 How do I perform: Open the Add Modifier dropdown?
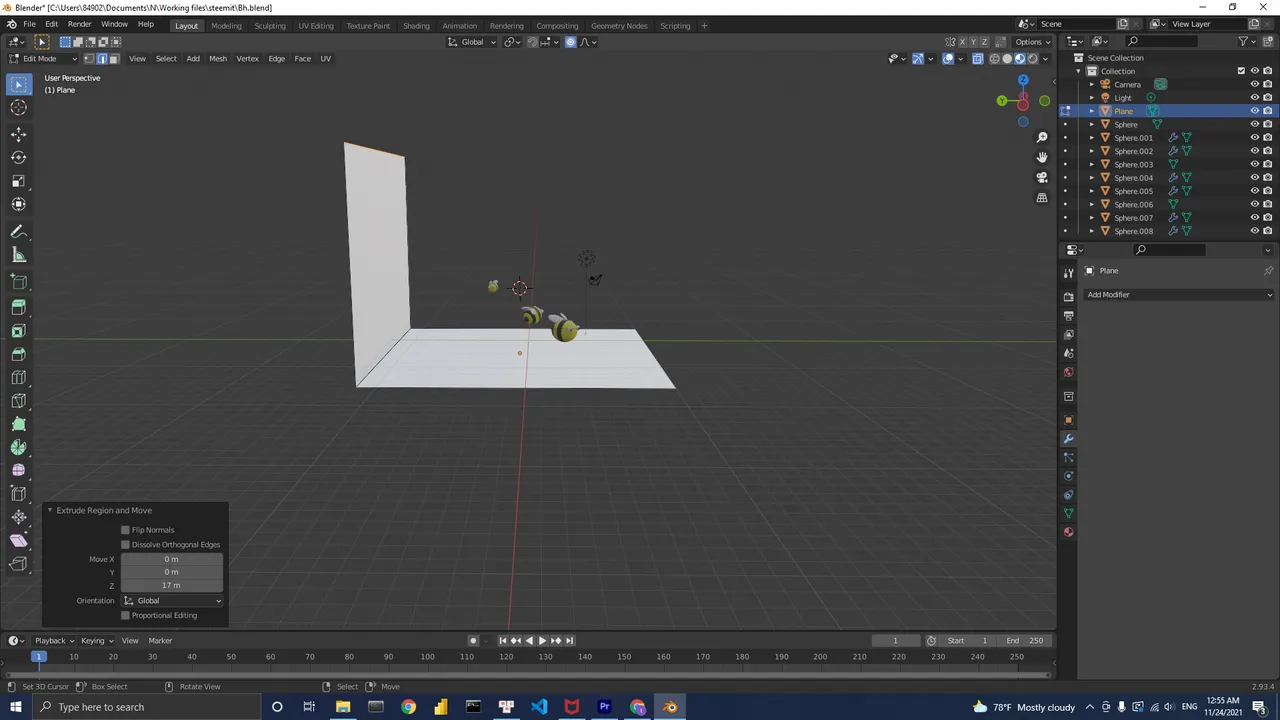point(1180,295)
